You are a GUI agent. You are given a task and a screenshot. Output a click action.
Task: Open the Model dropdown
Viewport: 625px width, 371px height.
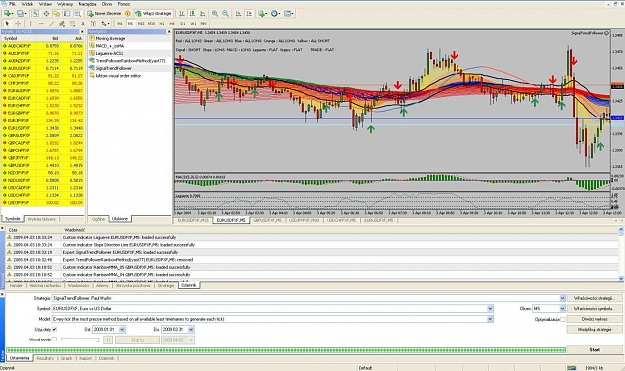click(x=490, y=319)
